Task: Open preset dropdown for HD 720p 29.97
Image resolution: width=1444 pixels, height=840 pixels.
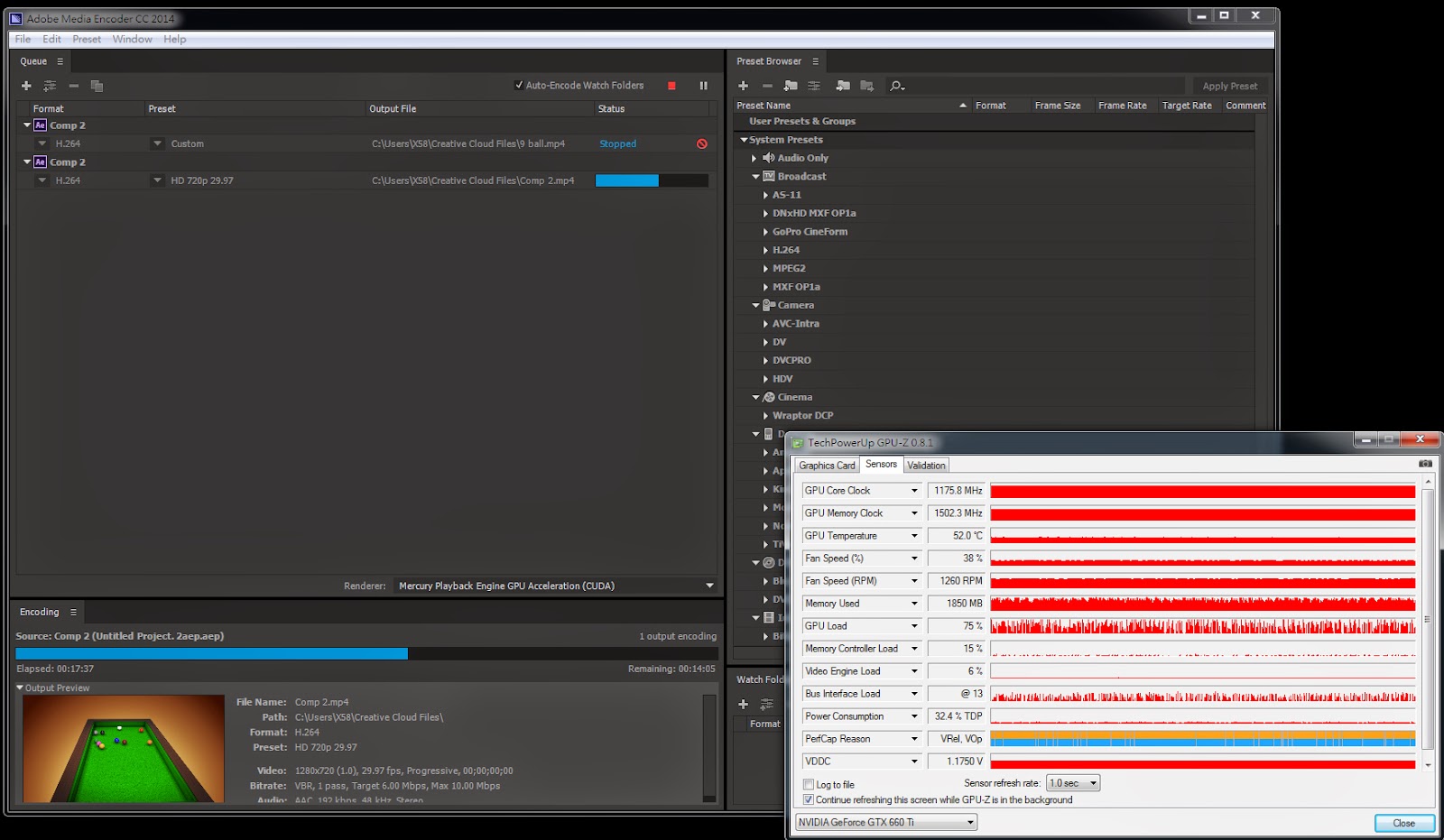Action: tap(157, 180)
